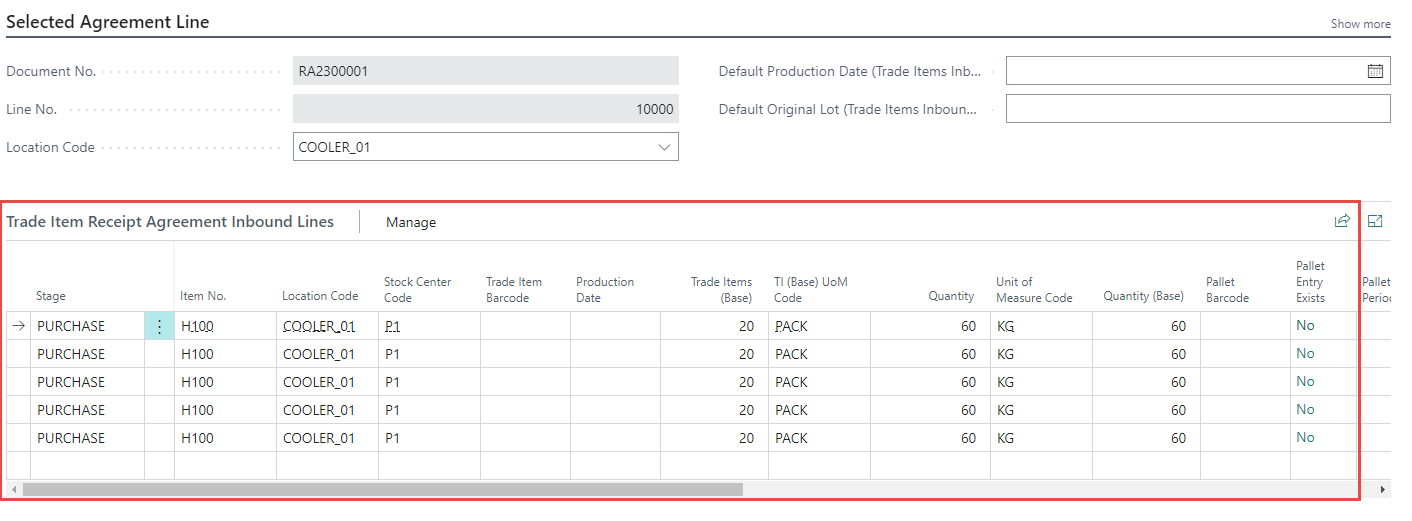Viewport: 1412px width, 521px height.
Task: Expand the Location Code dropdown
Action: click(x=664, y=147)
